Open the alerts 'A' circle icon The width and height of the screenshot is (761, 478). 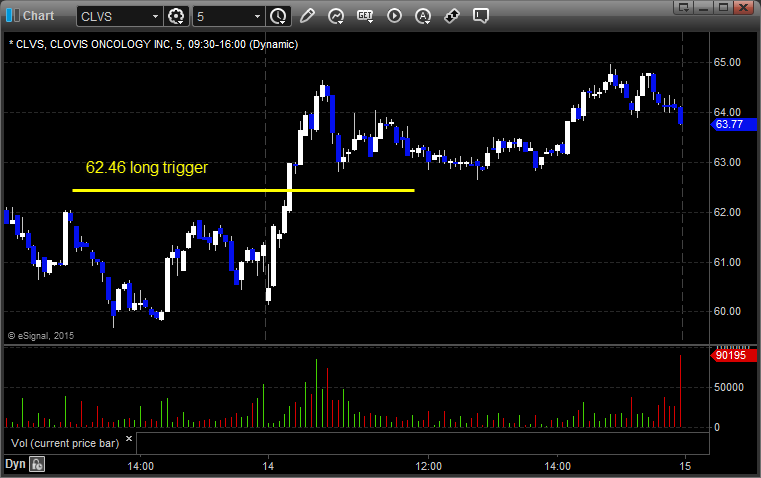[x=423, y=16]
